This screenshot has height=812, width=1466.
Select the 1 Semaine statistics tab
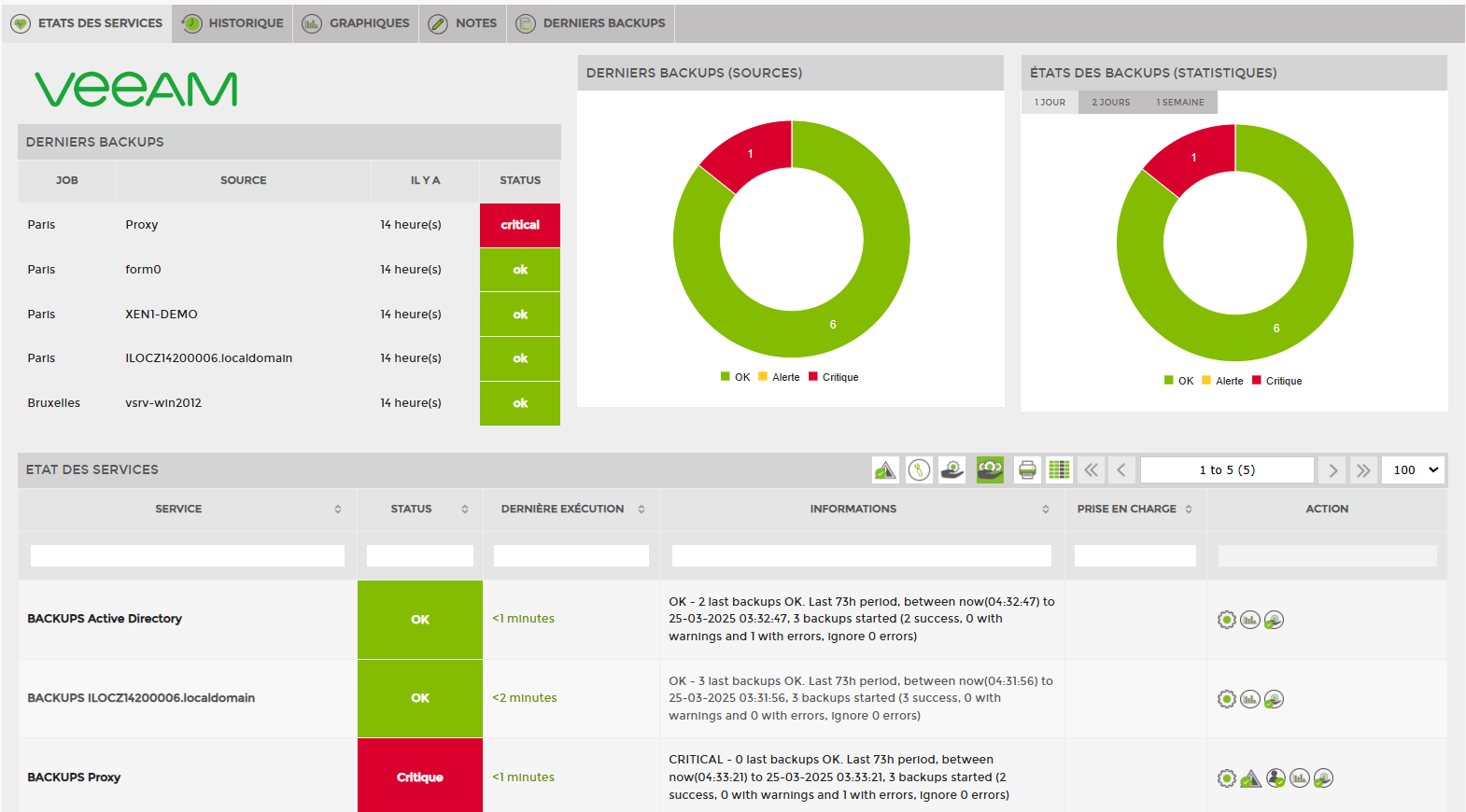1179,103
